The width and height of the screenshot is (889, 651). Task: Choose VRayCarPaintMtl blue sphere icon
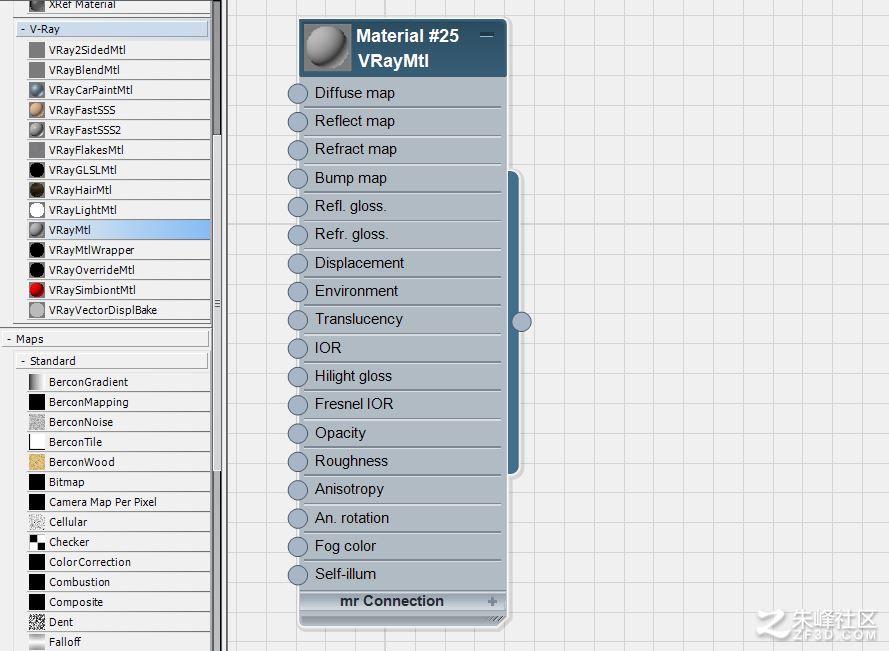(37, 90)
